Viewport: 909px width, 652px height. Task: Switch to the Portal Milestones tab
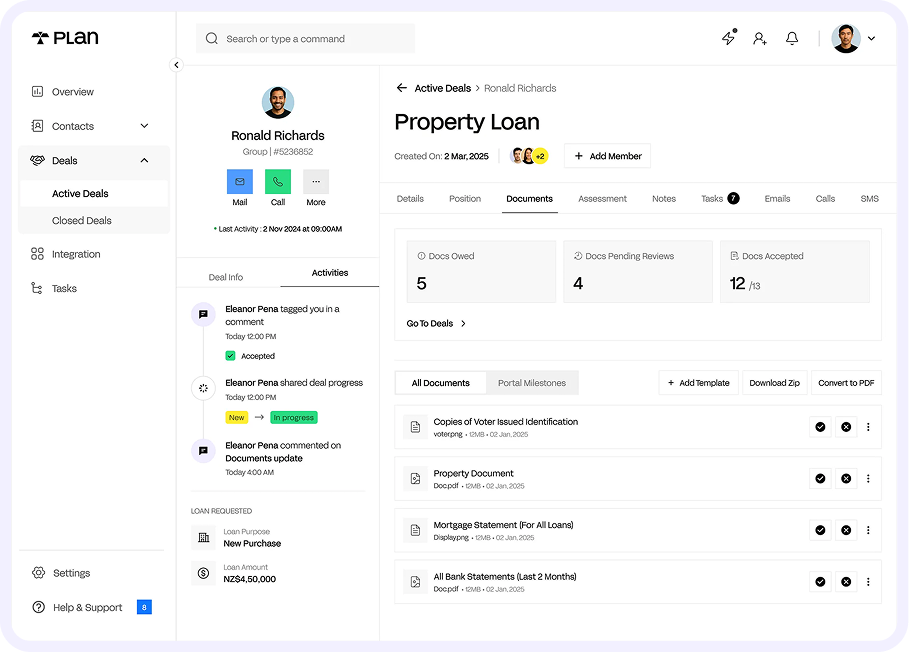[531, 383]
